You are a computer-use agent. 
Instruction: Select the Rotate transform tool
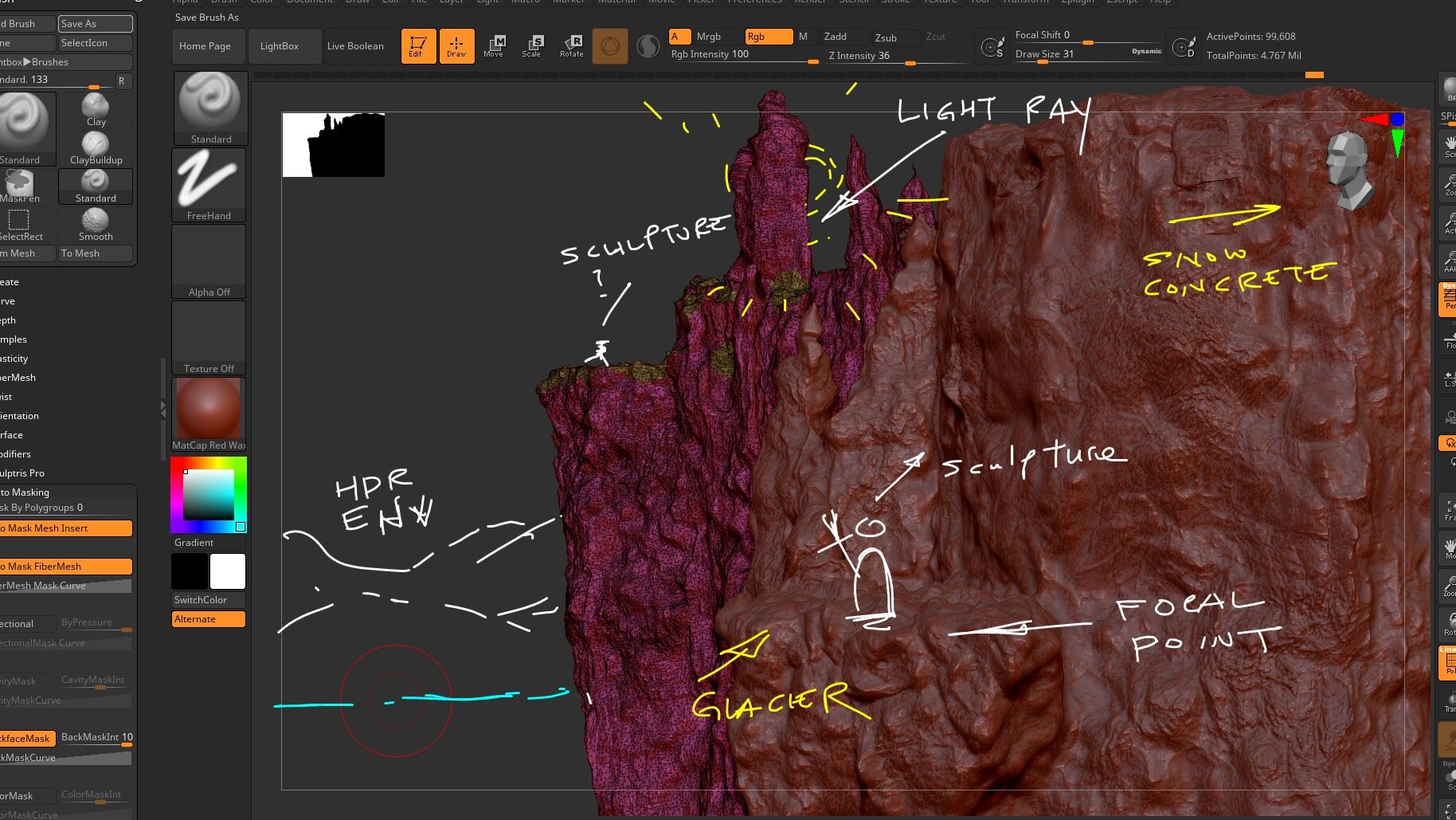pyautogui.click(x=571, y=45)
